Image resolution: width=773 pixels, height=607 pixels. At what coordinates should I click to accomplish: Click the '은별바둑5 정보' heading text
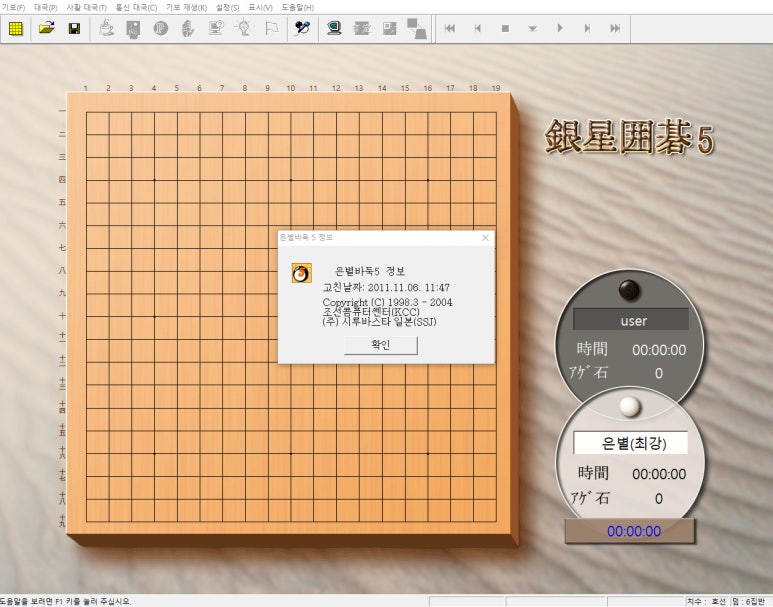370,271
